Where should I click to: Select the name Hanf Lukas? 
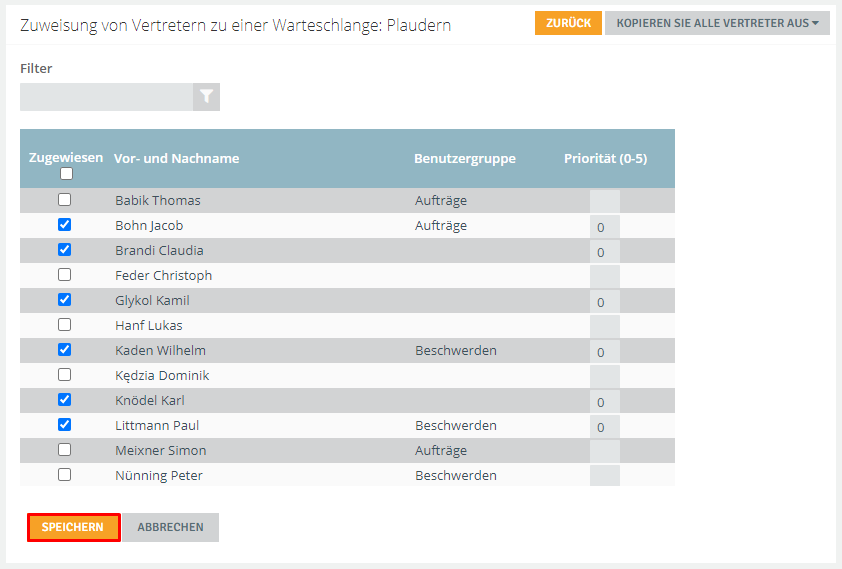click(x=149, y=325)
